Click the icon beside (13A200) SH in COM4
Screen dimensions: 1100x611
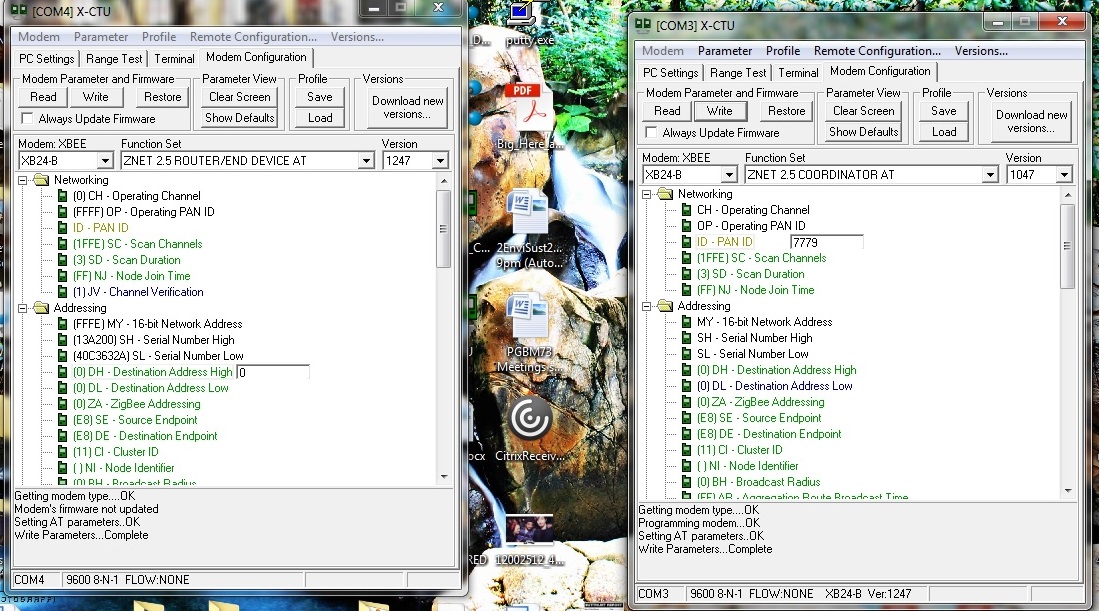[x=62, y=340]
